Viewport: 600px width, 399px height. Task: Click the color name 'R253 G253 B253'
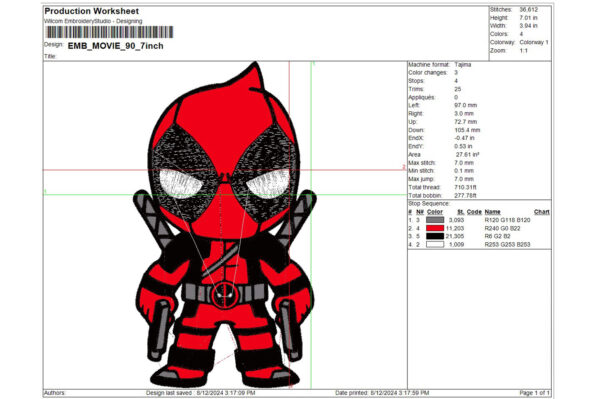[x=507, y=244]
